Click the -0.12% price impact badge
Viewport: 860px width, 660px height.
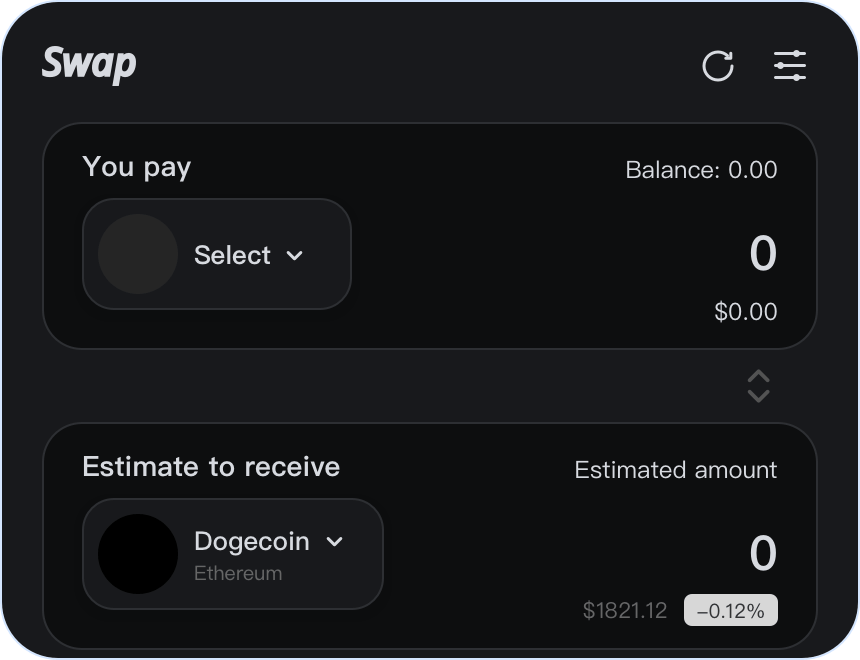730,610
